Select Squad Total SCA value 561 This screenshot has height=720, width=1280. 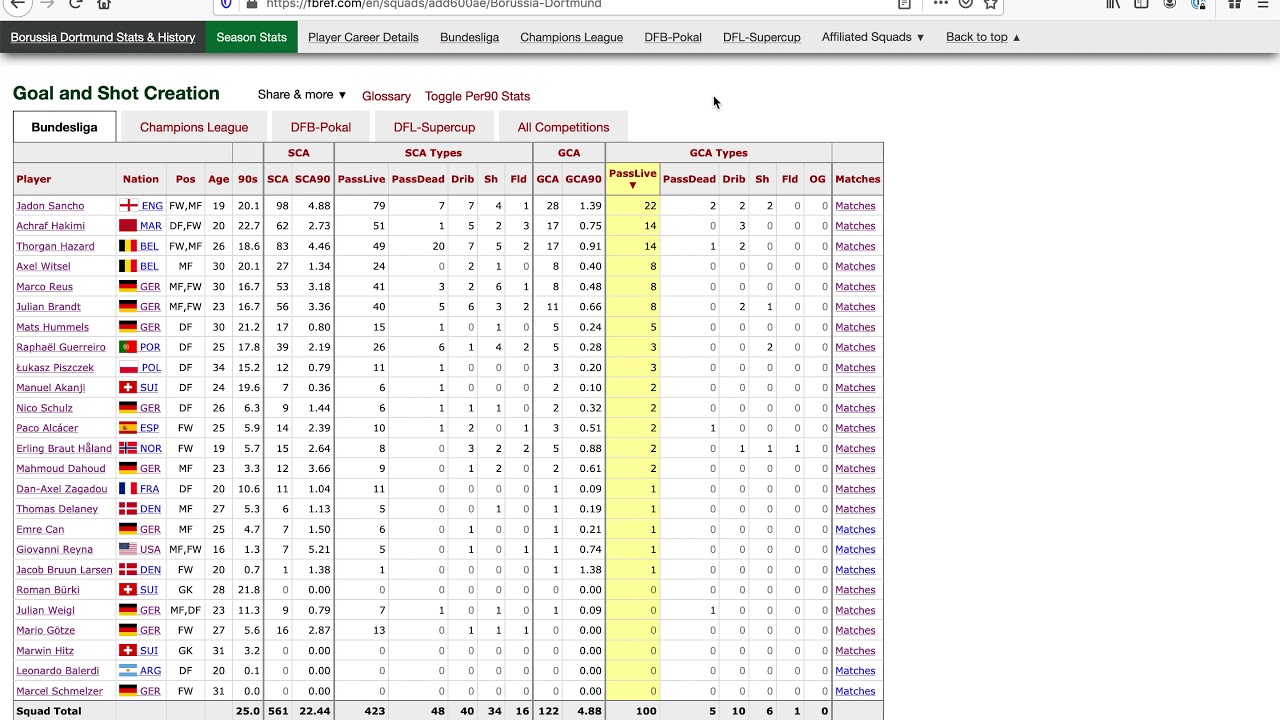click(x=279, y=711)
